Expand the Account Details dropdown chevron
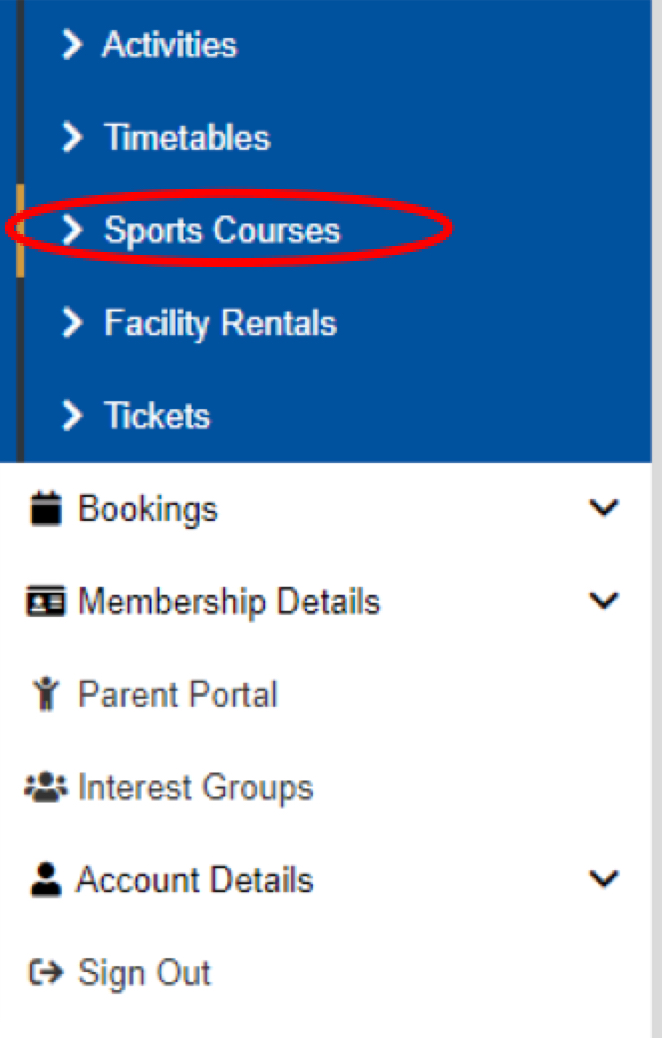The image size is (662, 1038). [x=604, y=879]
